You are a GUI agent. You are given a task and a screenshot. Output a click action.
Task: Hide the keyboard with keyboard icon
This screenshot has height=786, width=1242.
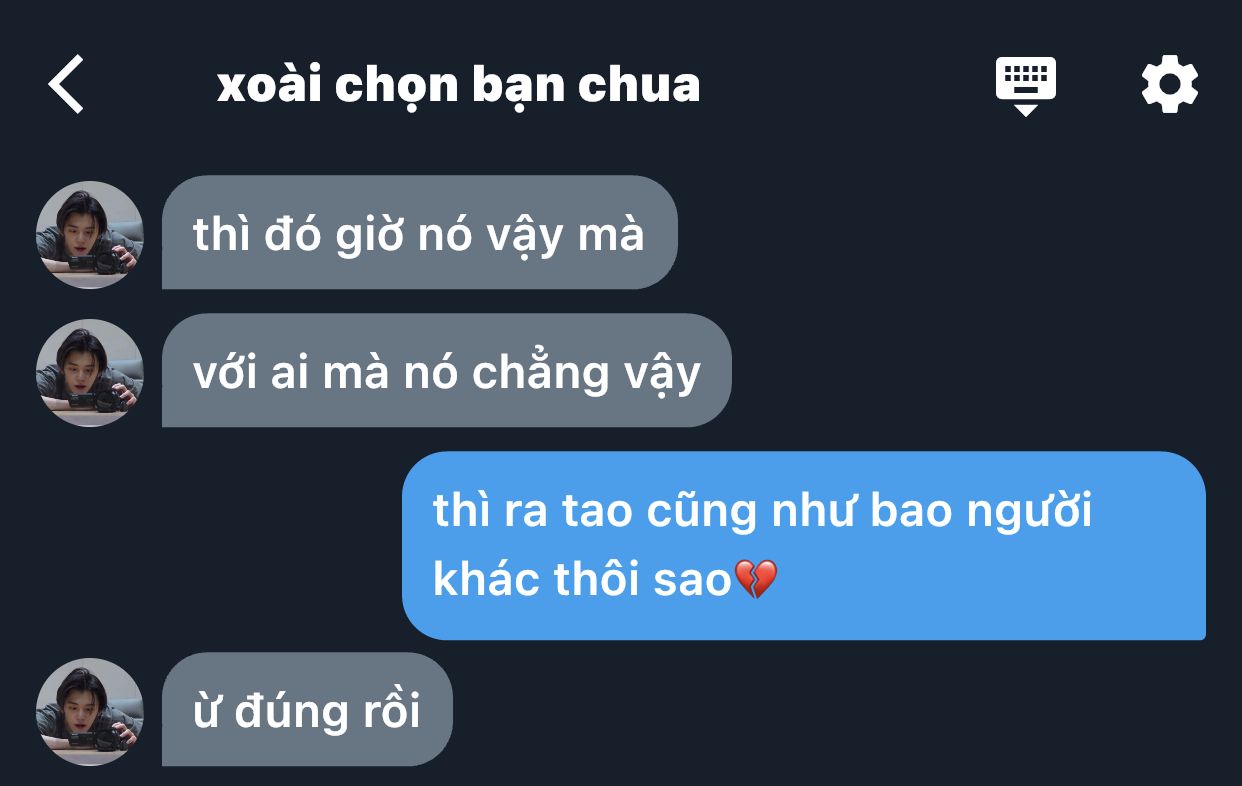tap(1025, 86)
